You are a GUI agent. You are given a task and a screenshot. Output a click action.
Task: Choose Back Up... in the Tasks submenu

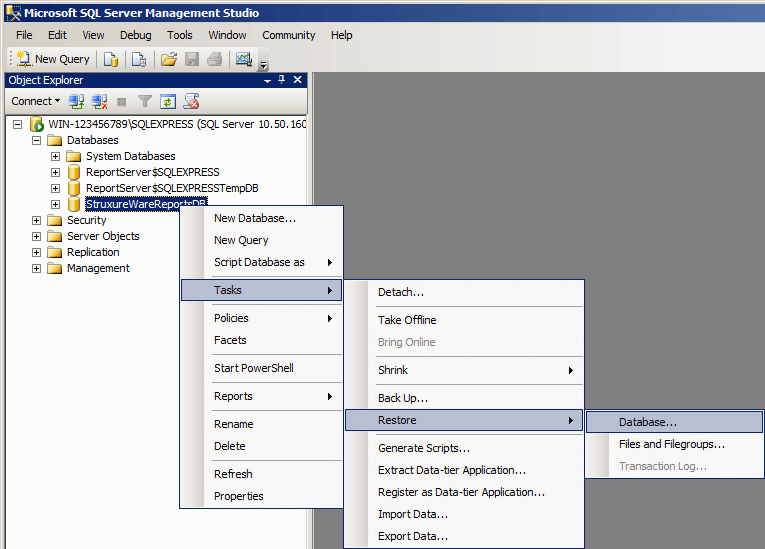click(402, 398)
